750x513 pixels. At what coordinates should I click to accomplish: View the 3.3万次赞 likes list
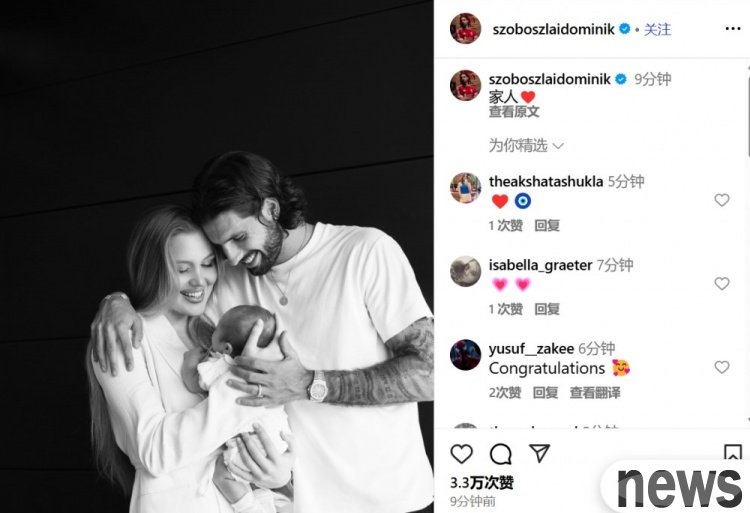pyautogui.click(x=482, y=483)
